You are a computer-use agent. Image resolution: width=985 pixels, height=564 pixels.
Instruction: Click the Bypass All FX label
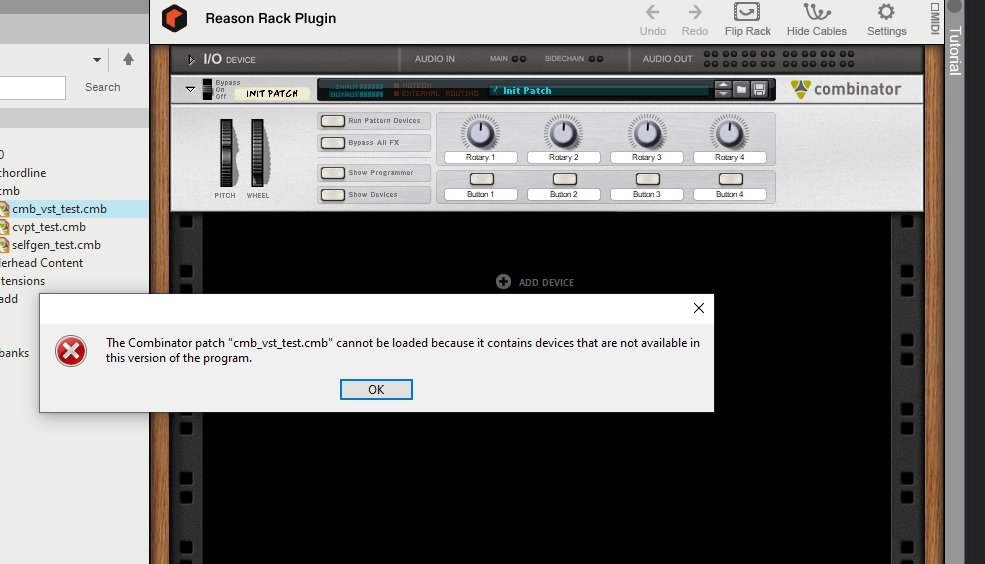(x=374, y=143)
